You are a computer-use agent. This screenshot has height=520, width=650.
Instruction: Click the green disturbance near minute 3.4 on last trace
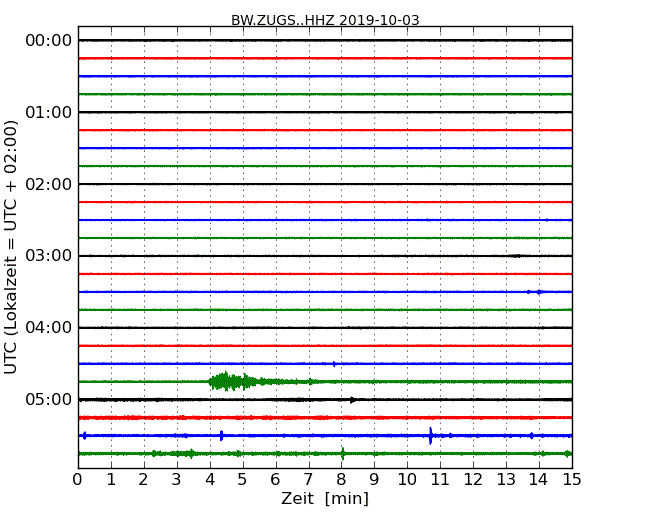coord(191,453)
